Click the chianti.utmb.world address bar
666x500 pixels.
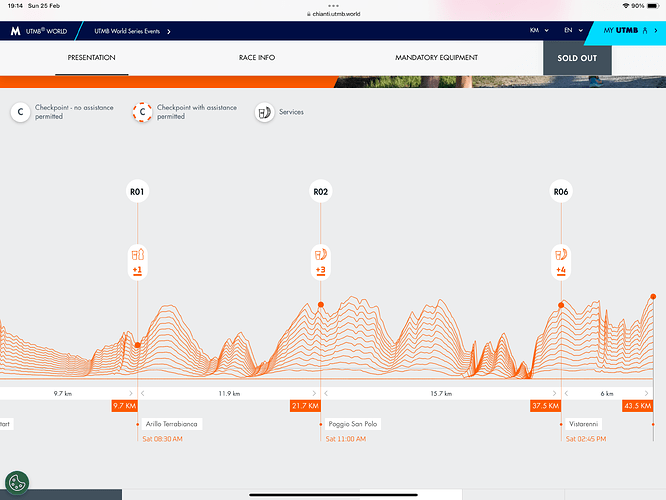pos(333,14)
